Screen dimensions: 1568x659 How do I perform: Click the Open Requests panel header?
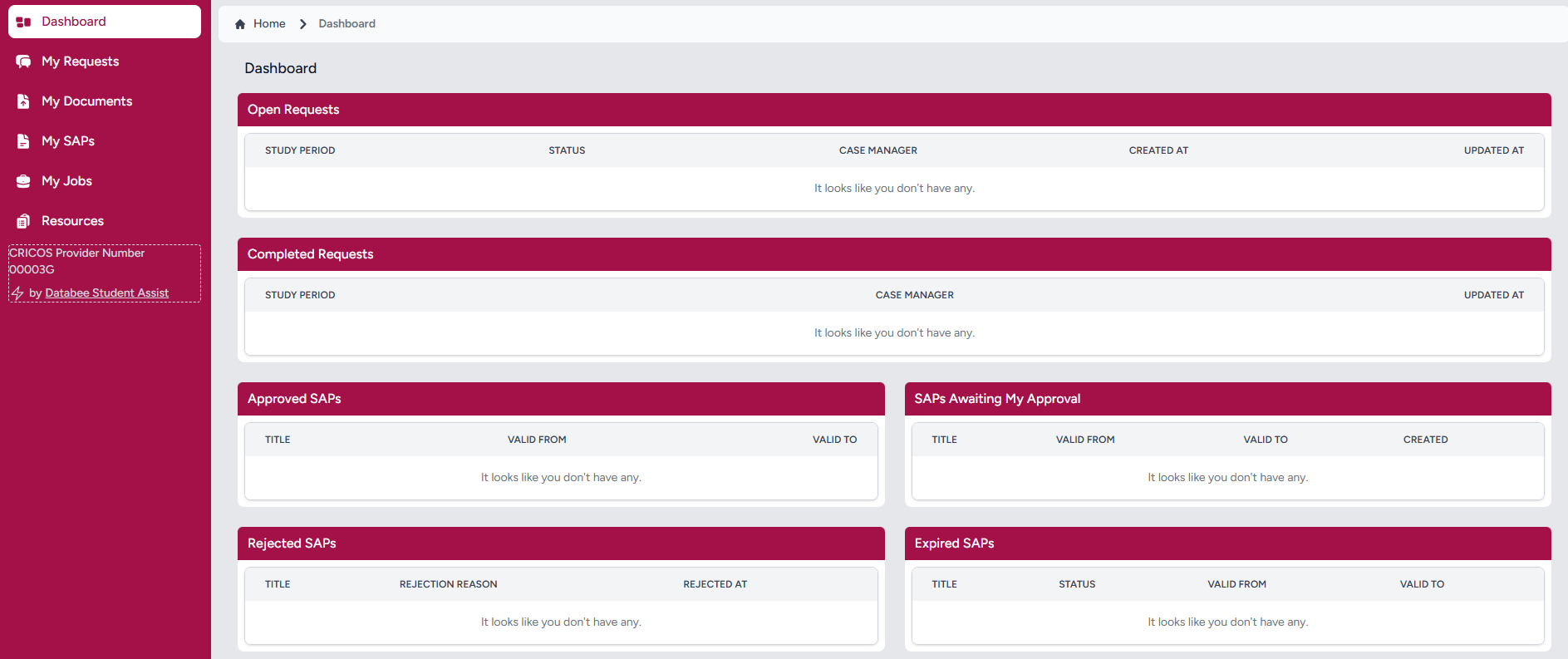point(894,110)
